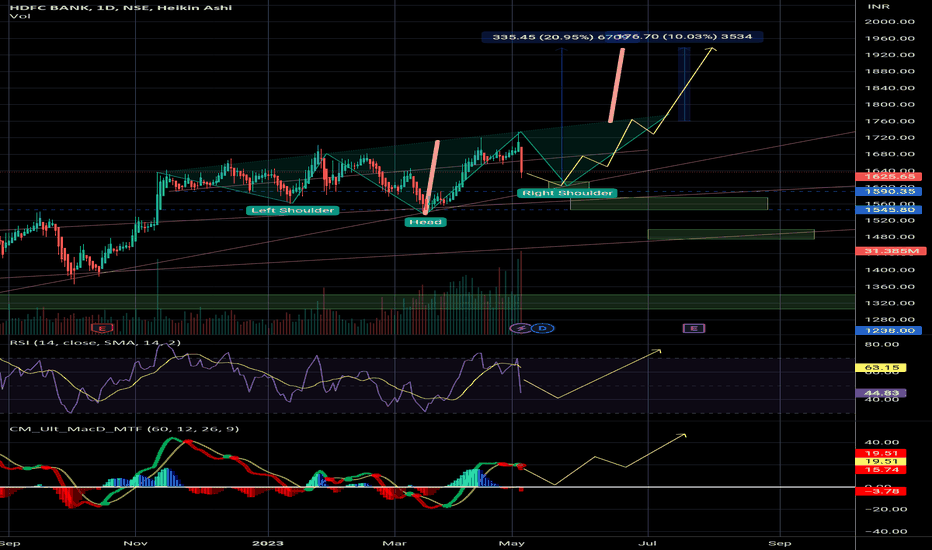
Task: Click the INR currency label
Action: pos(879,7)
